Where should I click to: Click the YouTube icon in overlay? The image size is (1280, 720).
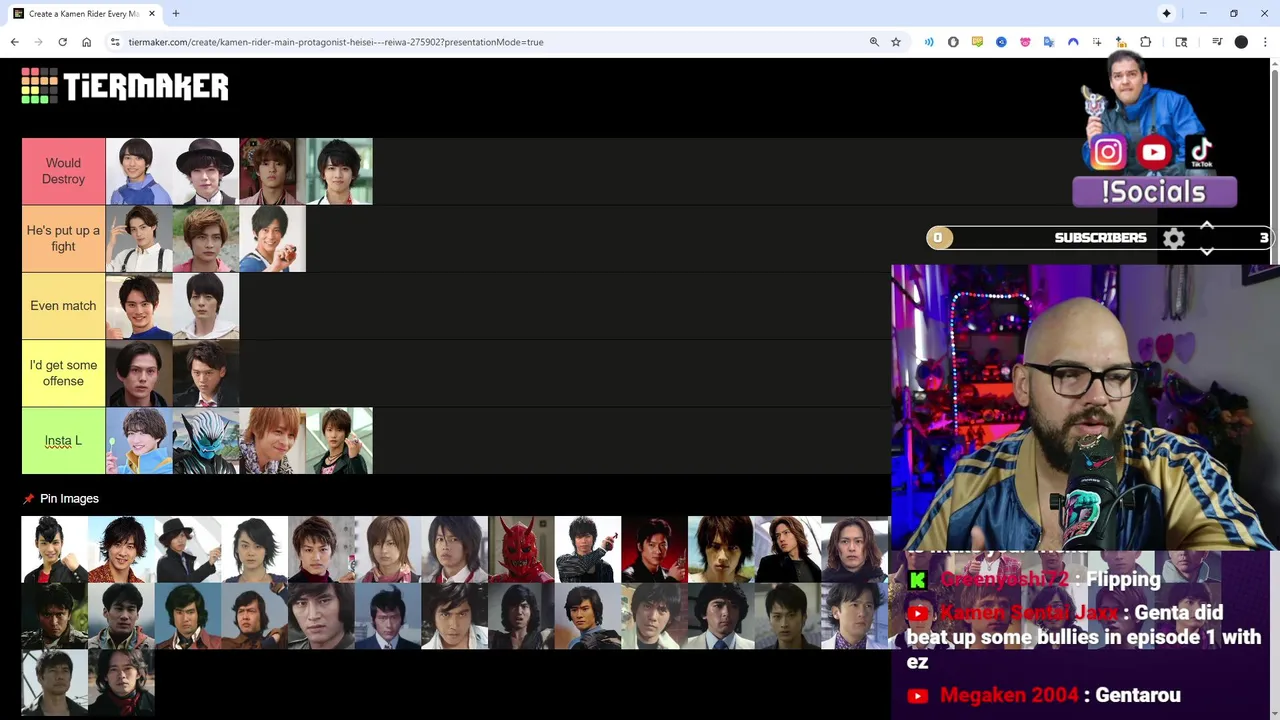click(x=1154, y=152)
